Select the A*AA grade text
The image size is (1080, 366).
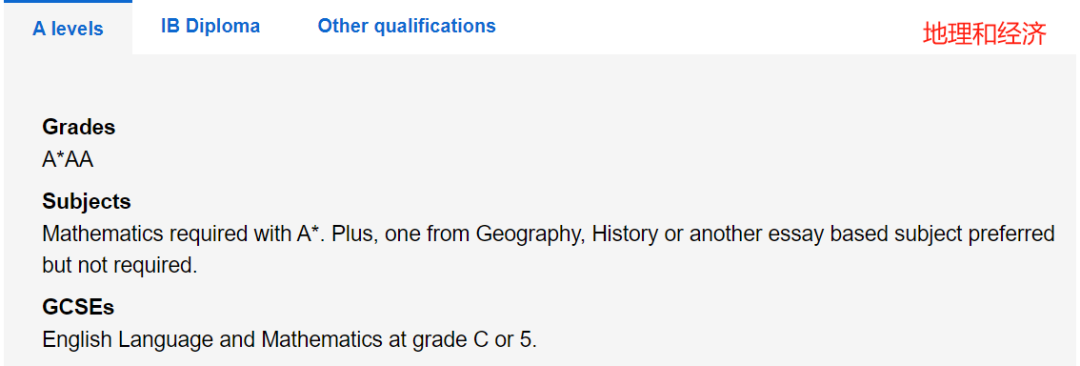(68, 159)
